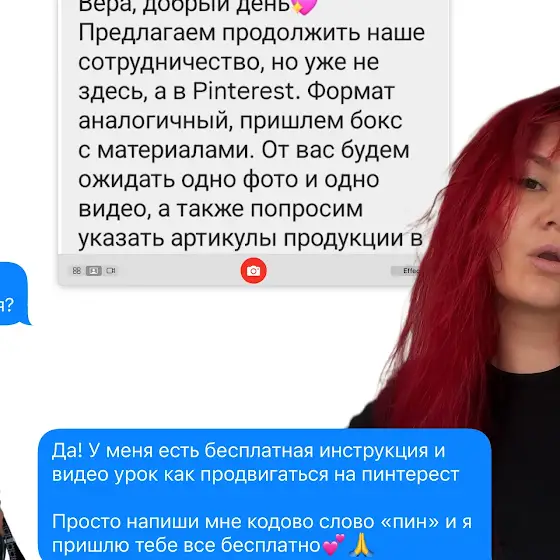The height and width of the screenshot is (560, 560).
Task: Open the Effects panel button
Action: click(x=407, y=271)
